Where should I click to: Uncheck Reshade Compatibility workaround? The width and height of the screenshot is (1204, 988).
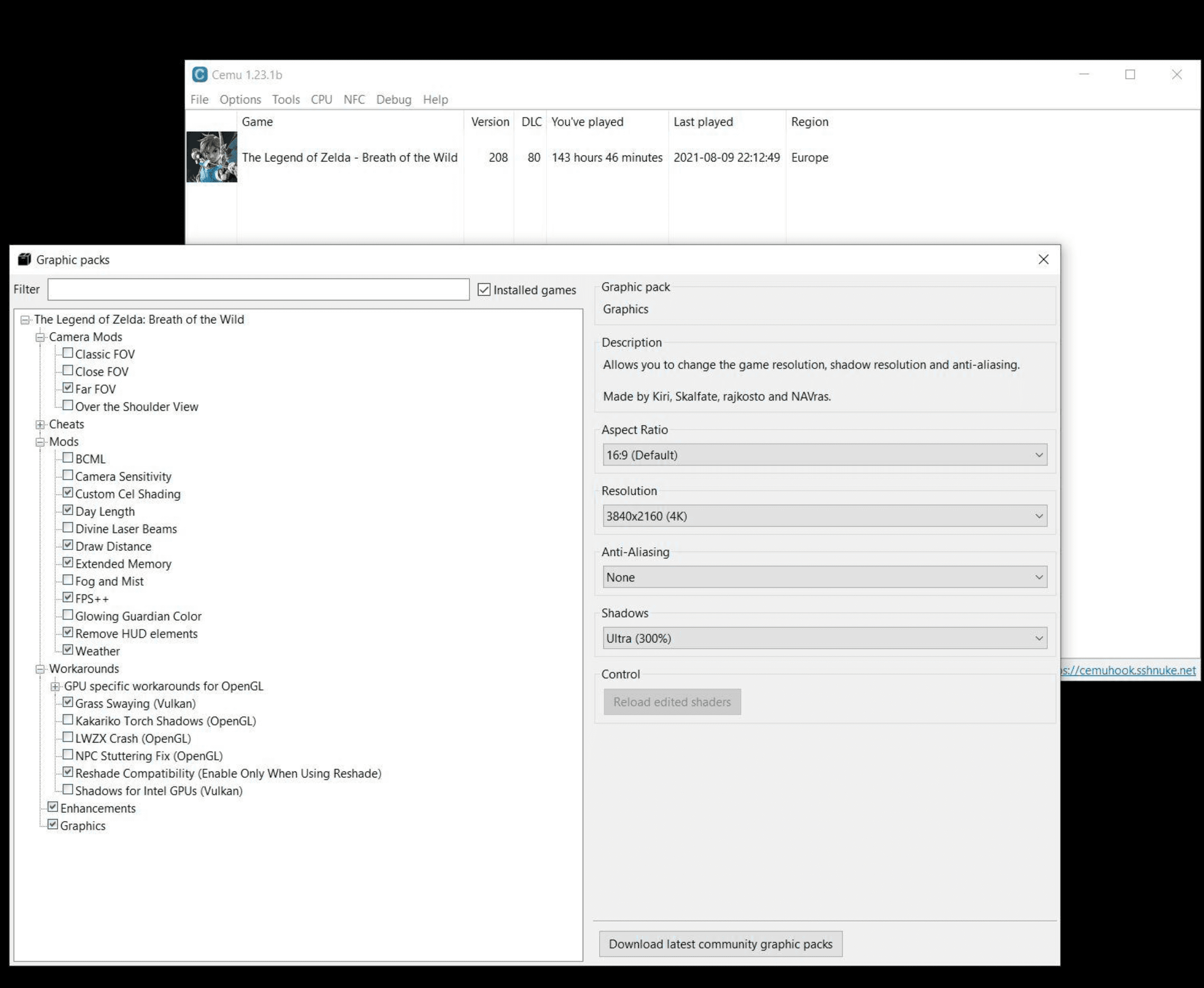[x=68, y=772]
